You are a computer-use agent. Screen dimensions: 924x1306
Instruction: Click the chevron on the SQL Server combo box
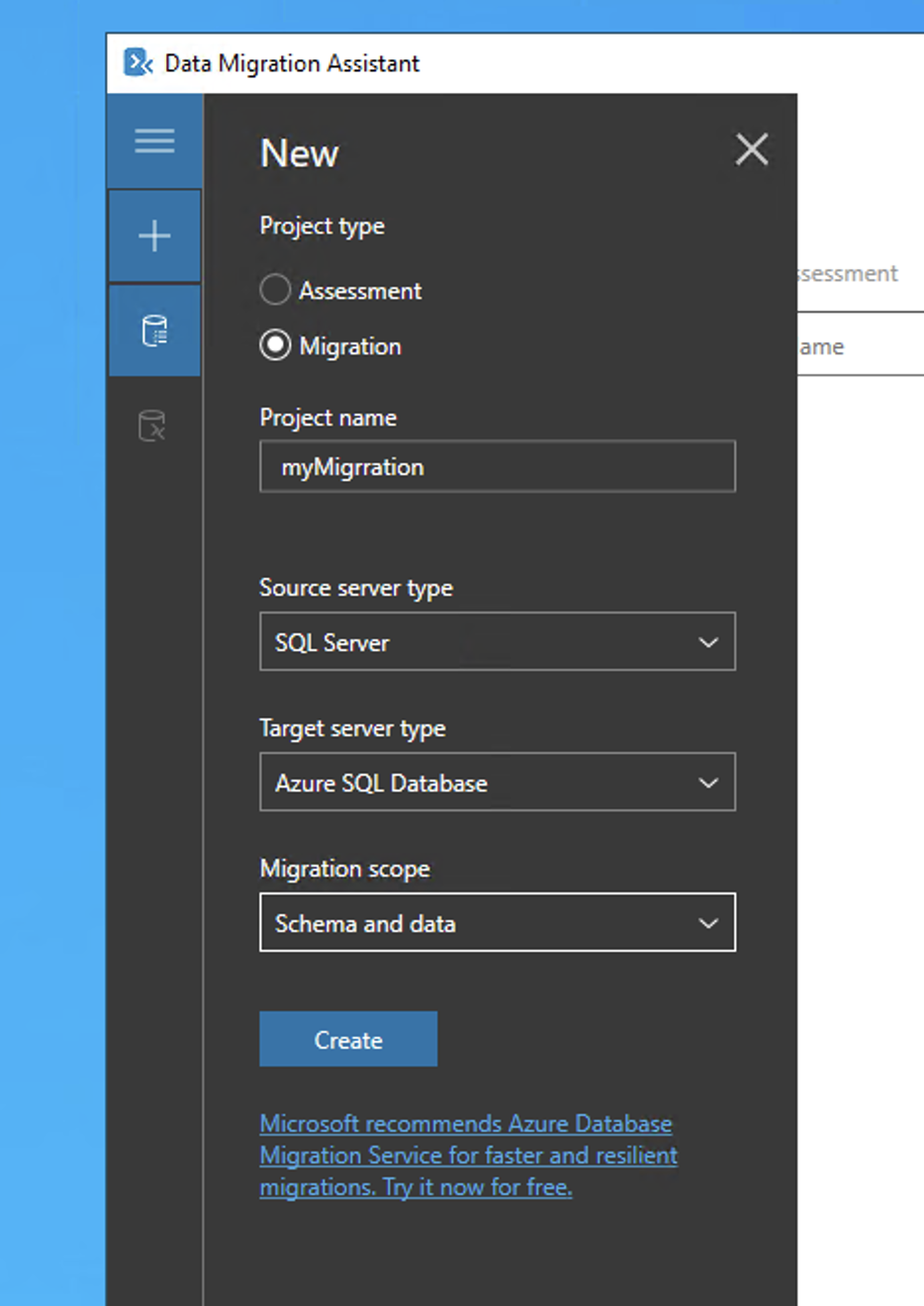(708, 641)
